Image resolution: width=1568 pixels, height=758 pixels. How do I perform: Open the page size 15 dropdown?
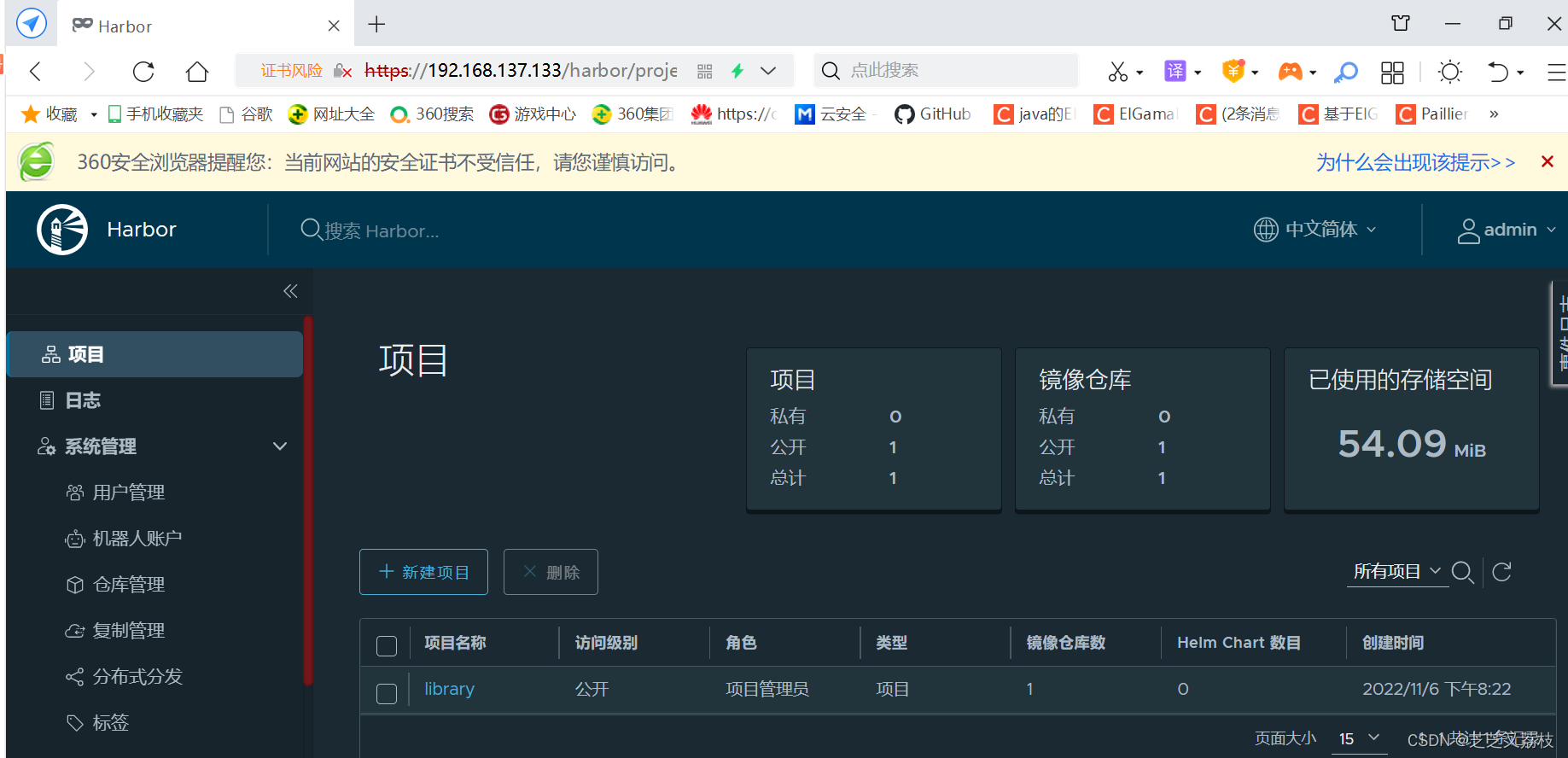pos(1359,738)
